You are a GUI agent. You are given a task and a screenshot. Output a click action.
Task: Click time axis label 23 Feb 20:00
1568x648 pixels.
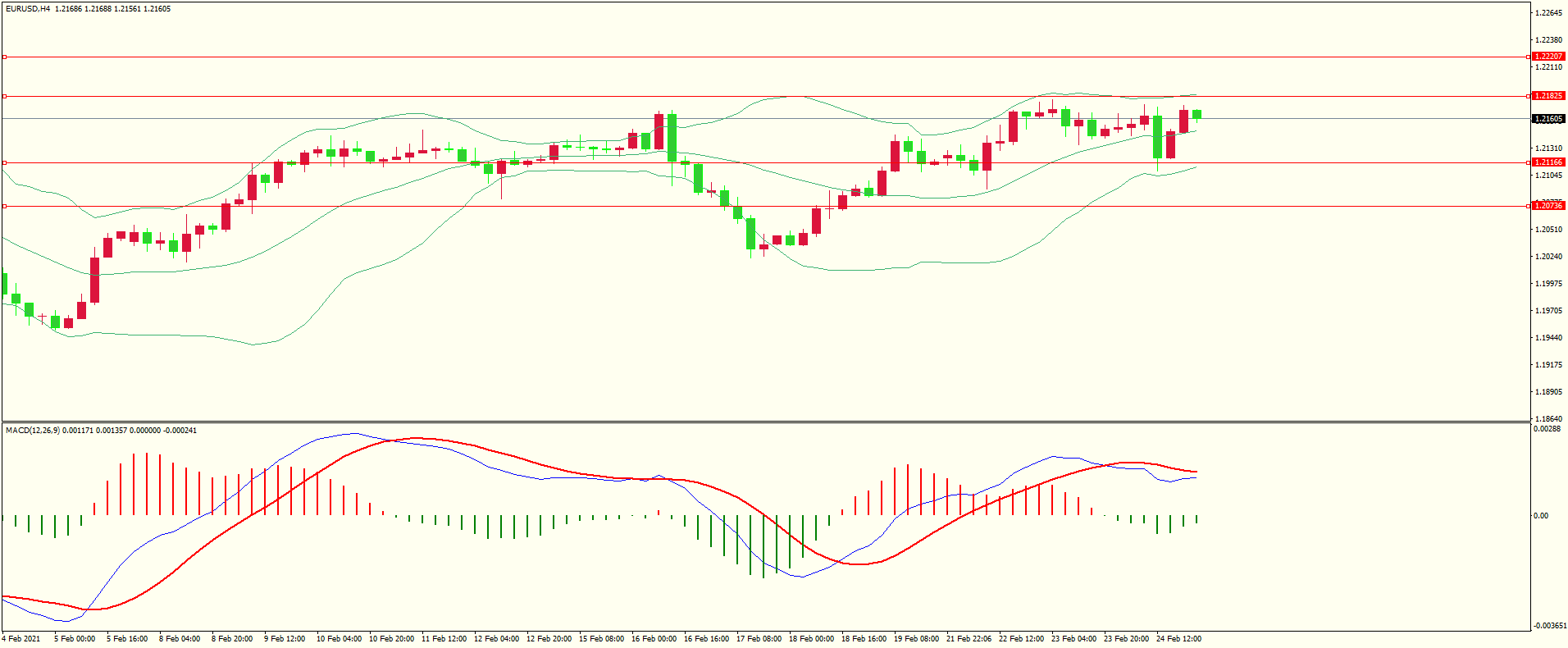[1126, 639]
